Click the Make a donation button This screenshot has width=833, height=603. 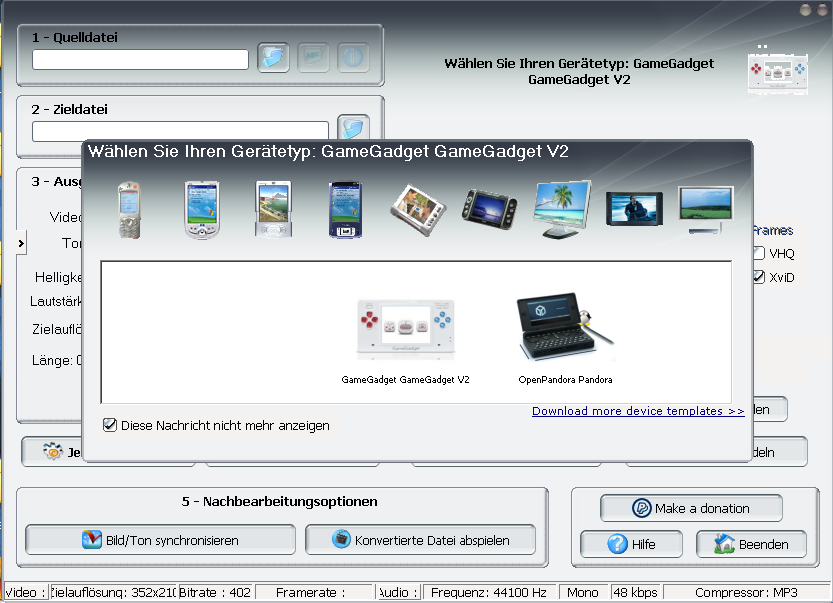tap(691, 508)
